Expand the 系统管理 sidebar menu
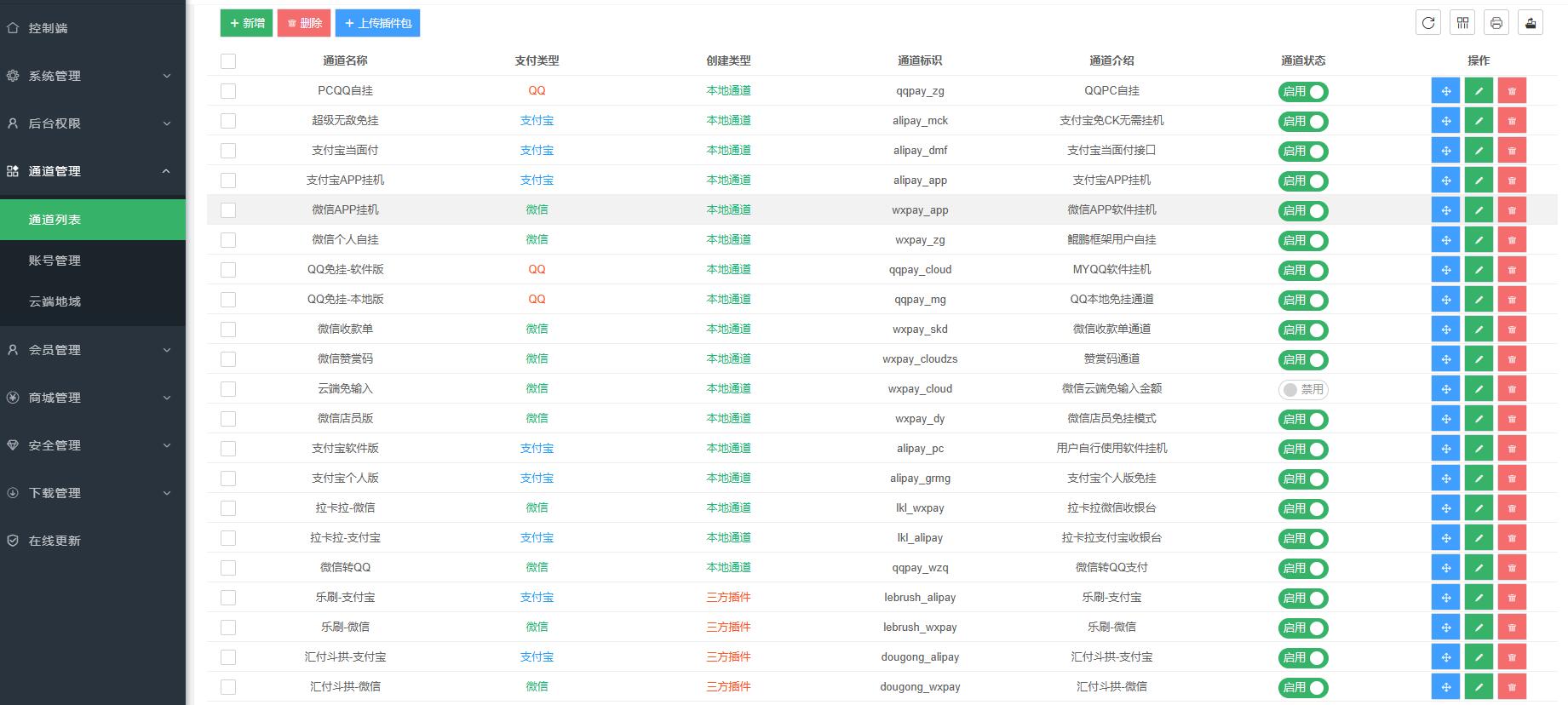Viewport: 1568px width, 705px height. click(x=92, y=76)
